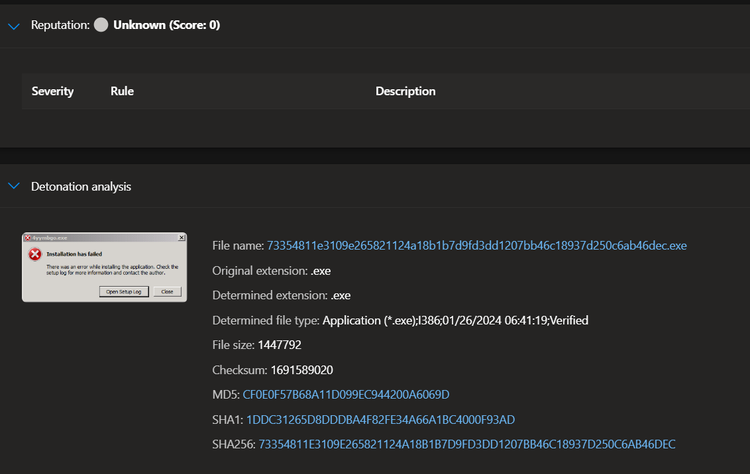Select the Original extension .exe value
This screenshot has width=750, height=474.
(x=320, y=271)
